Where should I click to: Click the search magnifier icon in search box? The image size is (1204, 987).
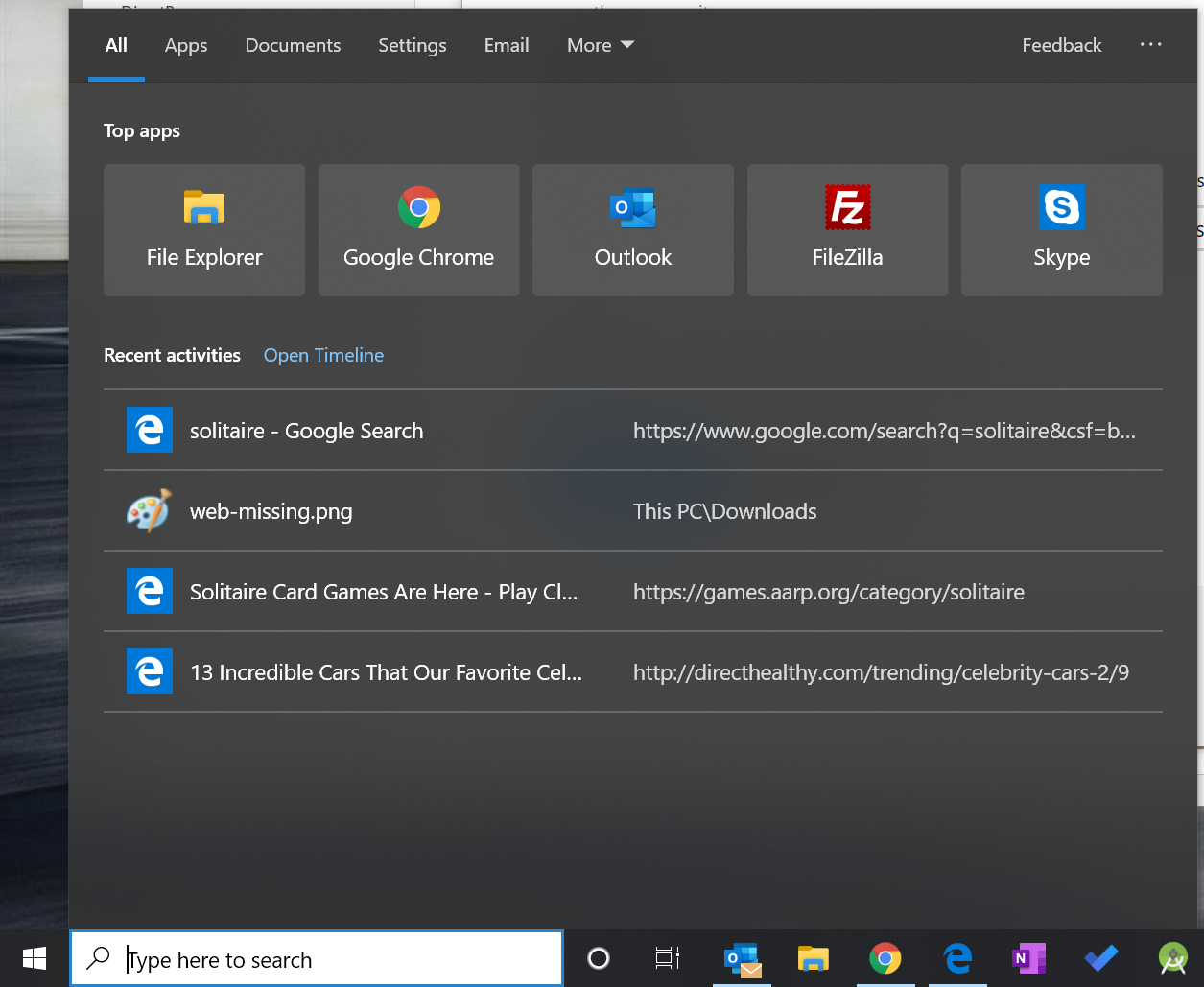pos(98,958)
